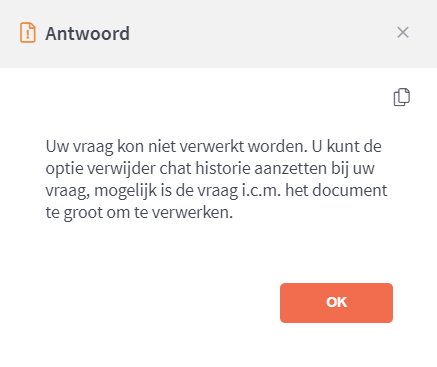Click the line starting 'optie verwijder chat historie'
This screenshot has width=437, height=367.
[x=210, y=168]
